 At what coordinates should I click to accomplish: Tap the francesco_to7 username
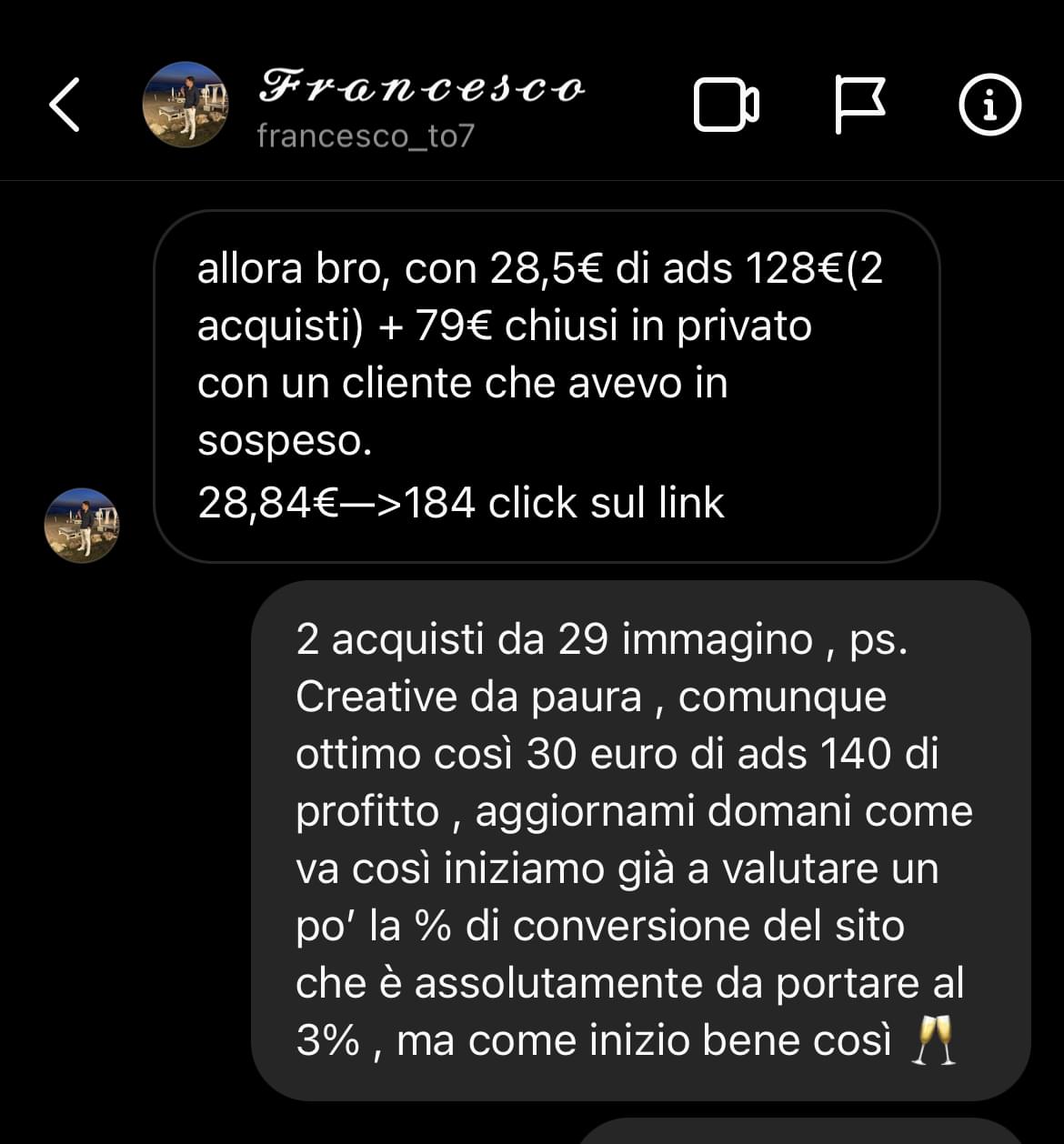(x=366, y=136)
